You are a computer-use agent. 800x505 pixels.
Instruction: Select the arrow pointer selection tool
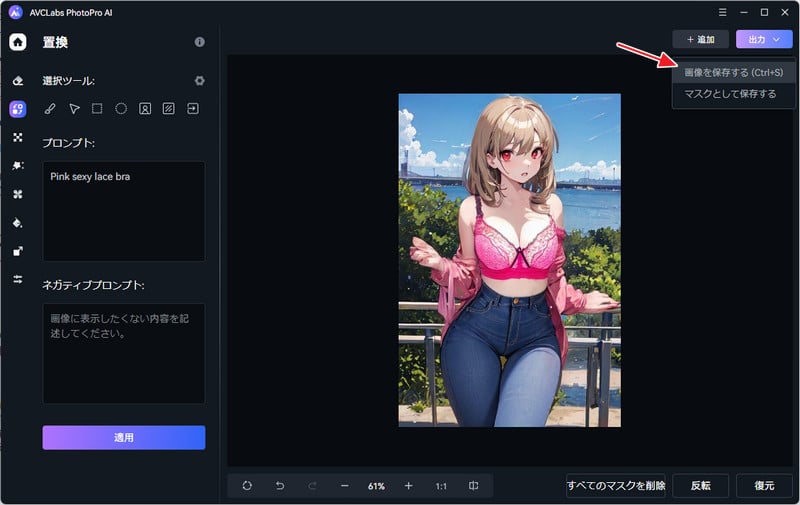(x=74, y=109)
